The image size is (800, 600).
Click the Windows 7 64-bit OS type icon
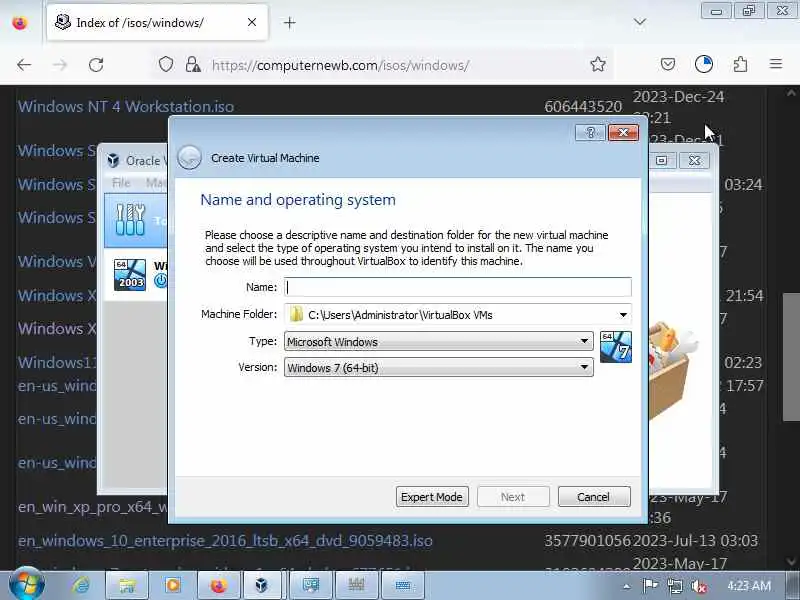click(x=616, y=347)
